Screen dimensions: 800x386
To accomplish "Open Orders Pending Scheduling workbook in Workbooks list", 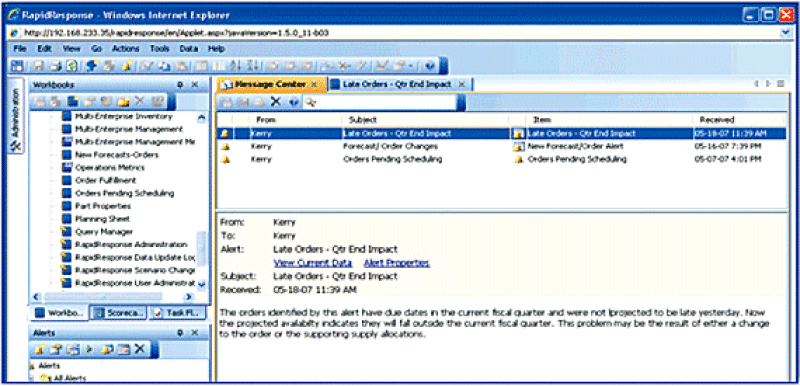I will click(x=118, y=193).
